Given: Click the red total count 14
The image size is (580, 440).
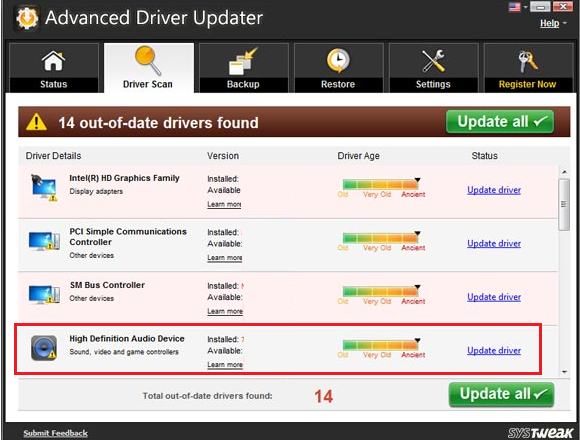Looking at the screenshot, I should point(324,396).
